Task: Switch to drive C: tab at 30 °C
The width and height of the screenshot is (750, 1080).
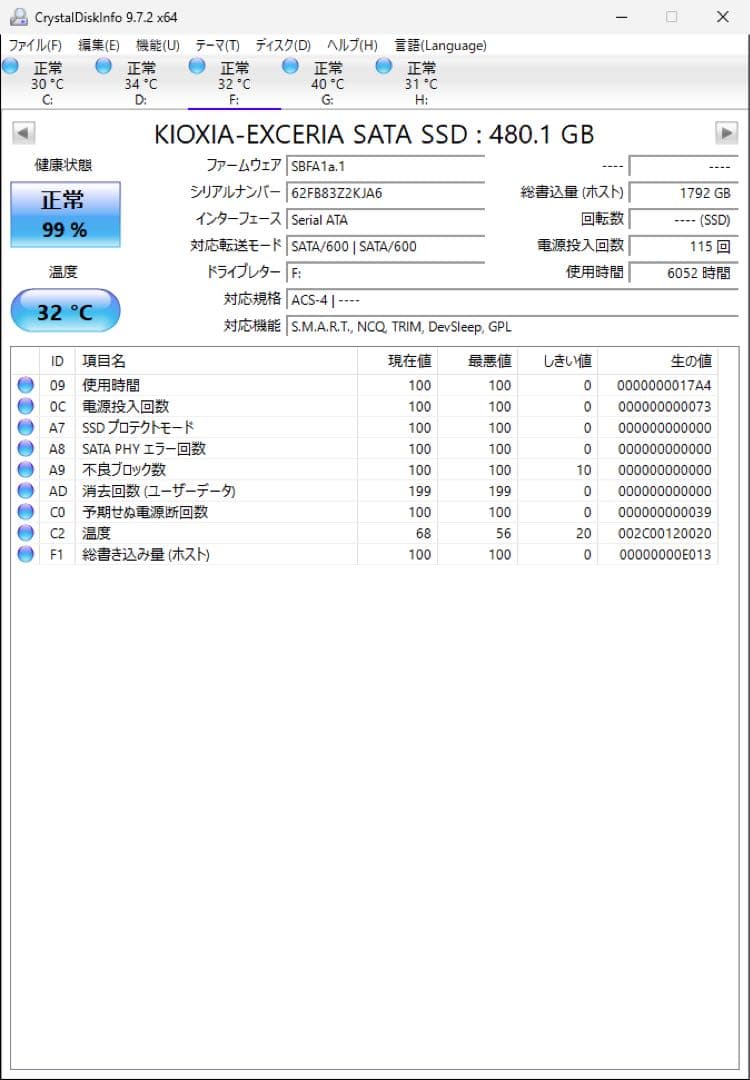Action: point(48,83)
